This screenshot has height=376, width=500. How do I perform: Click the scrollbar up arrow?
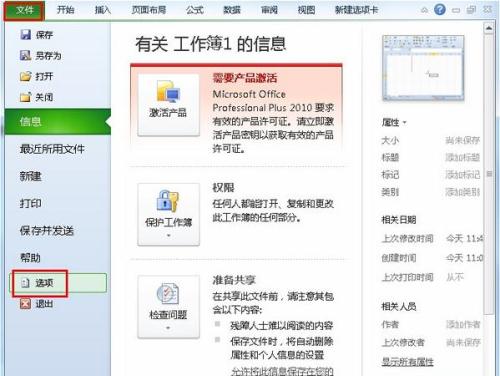coord(489,28)
